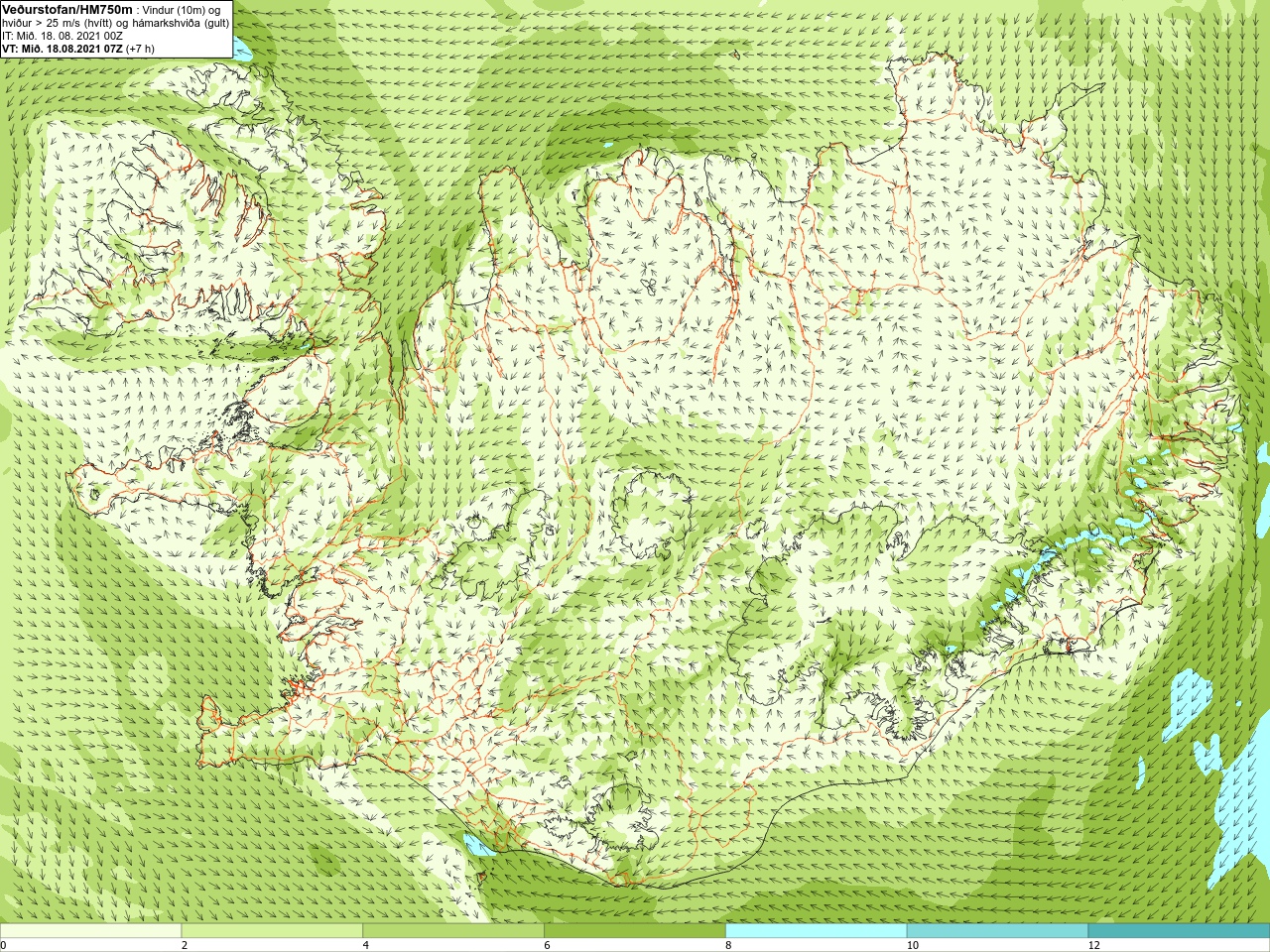Click the legend scale label '4'
The height and width of the screenshot is (952, 1270).
366,945
